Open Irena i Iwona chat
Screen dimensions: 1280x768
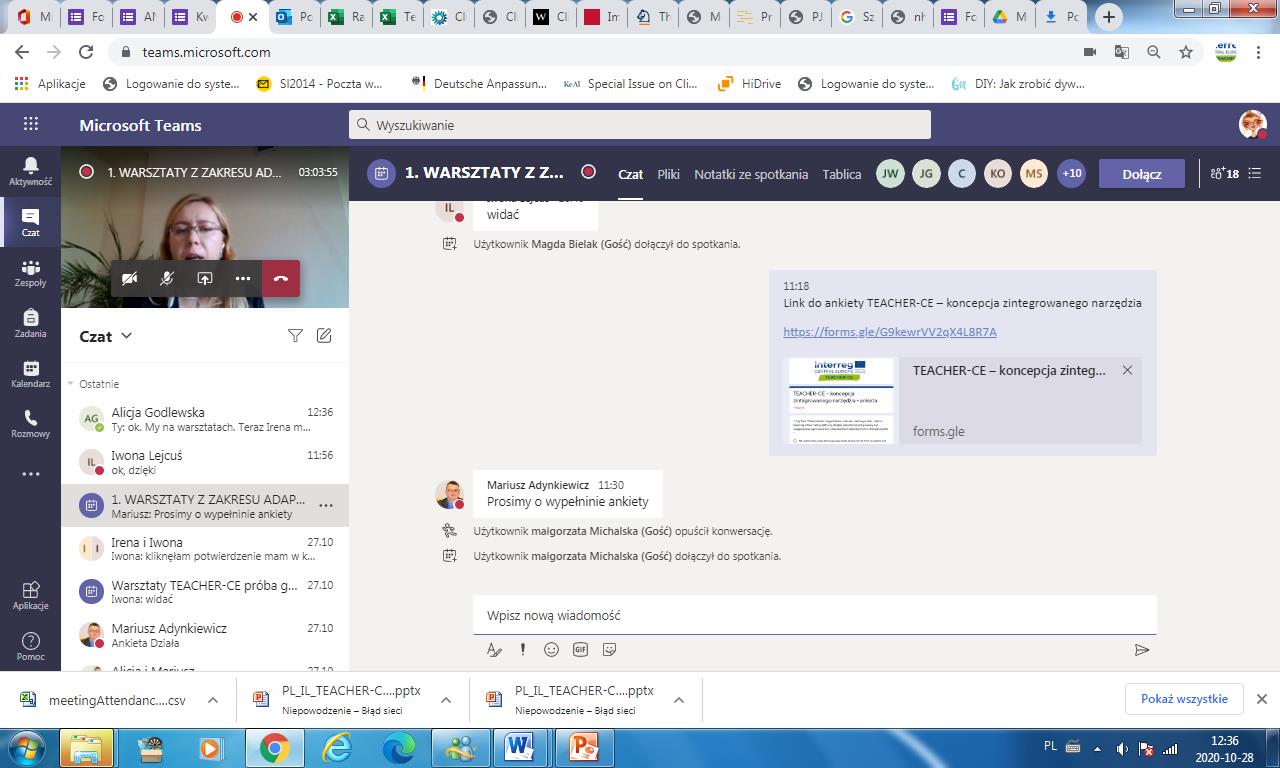coord(205,549)
